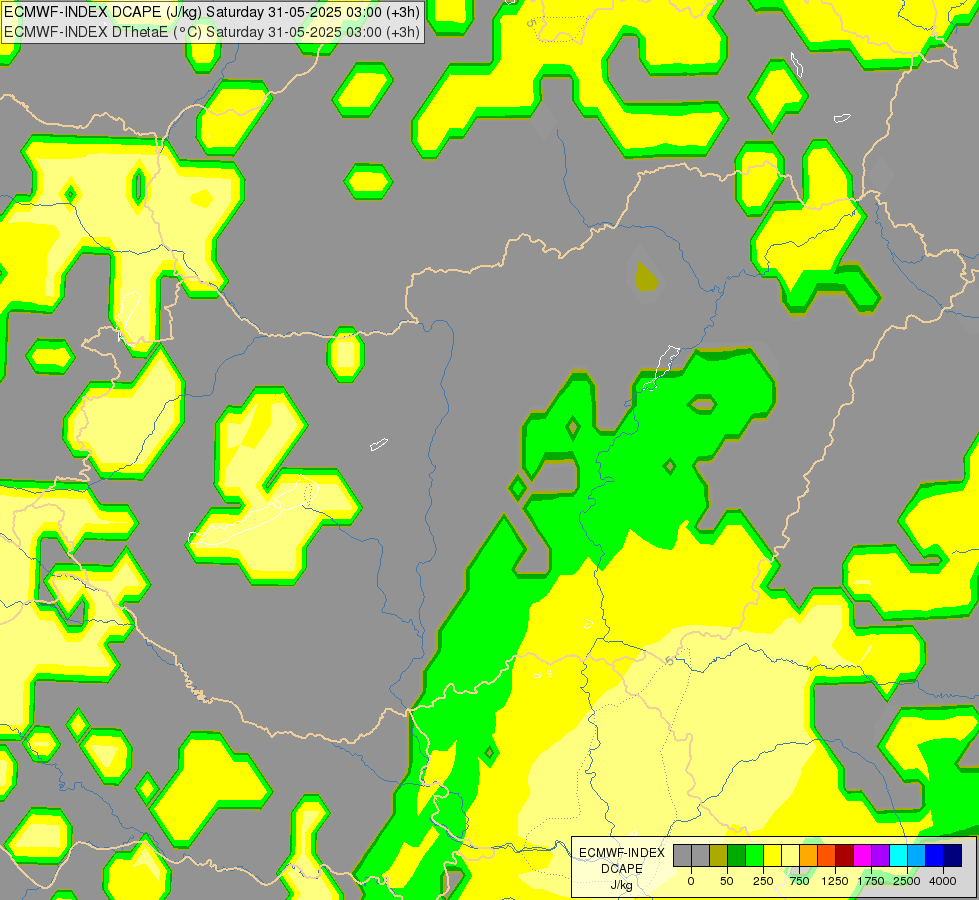Click the DCAPE (J/kg) title line
Viewport: 979px width, 900px height.
(212, 12)
